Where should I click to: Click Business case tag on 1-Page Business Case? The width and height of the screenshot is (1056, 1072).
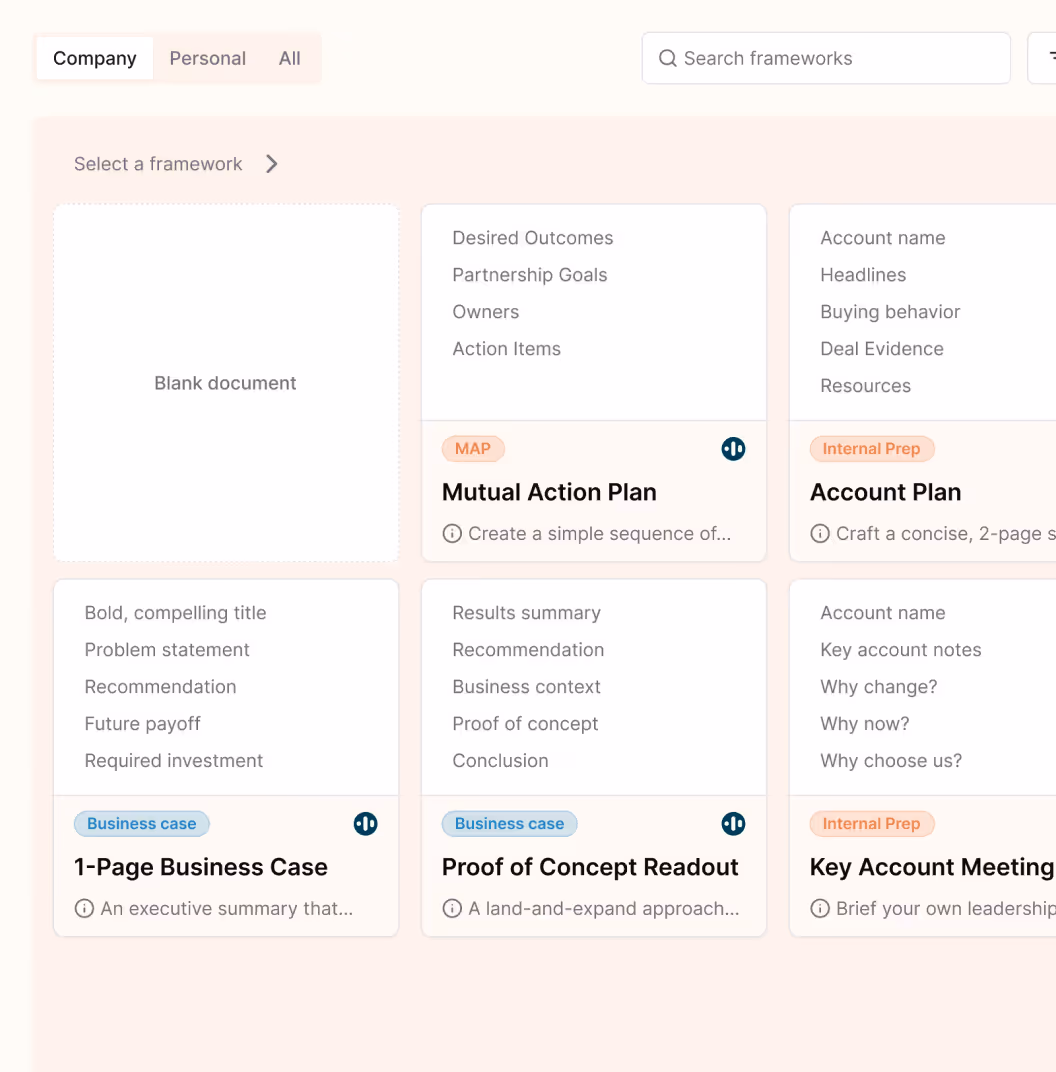click(141, 824)
